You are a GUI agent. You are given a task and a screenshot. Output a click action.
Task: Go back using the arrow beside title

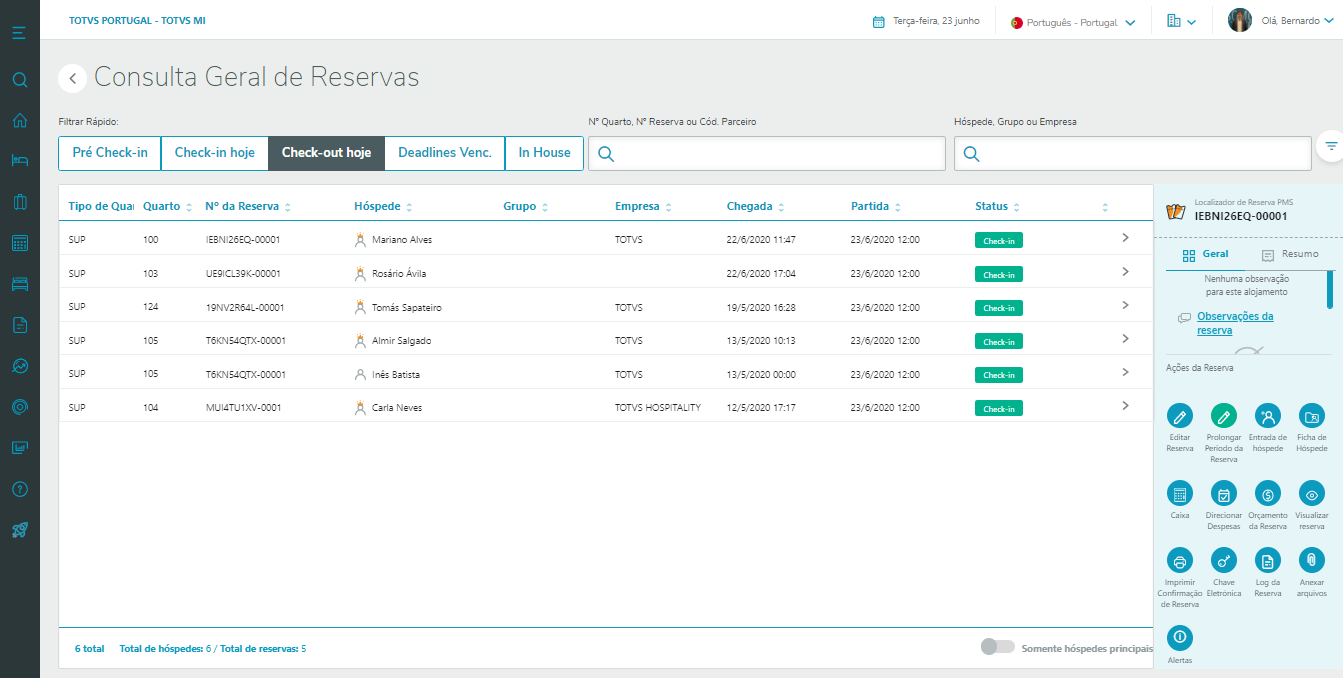point(72,78)
